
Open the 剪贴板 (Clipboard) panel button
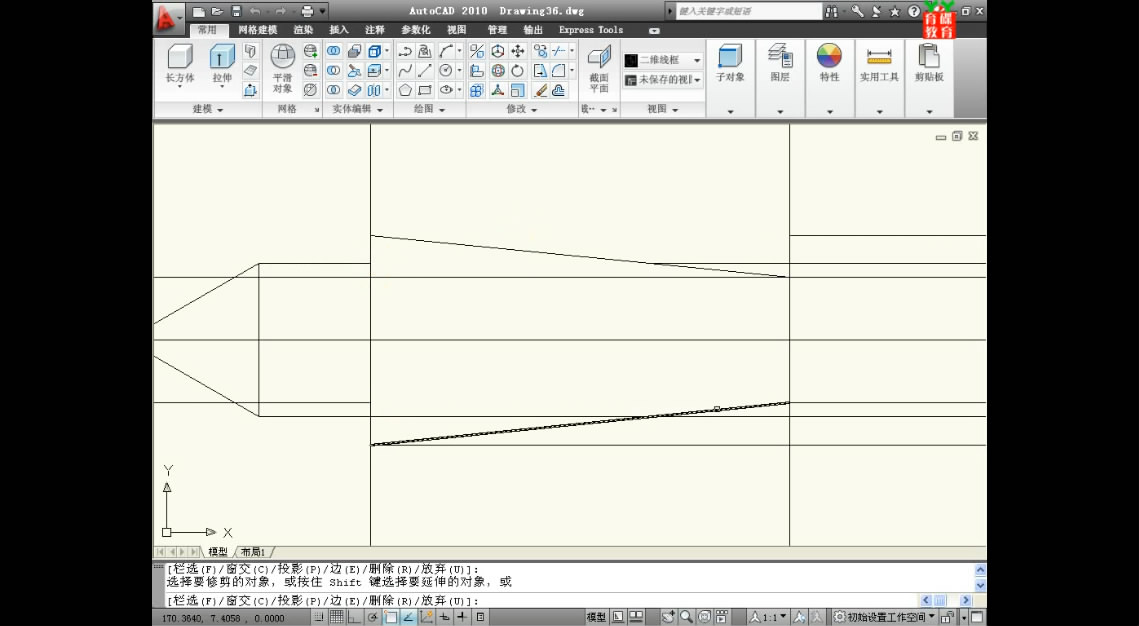[929, 78]
